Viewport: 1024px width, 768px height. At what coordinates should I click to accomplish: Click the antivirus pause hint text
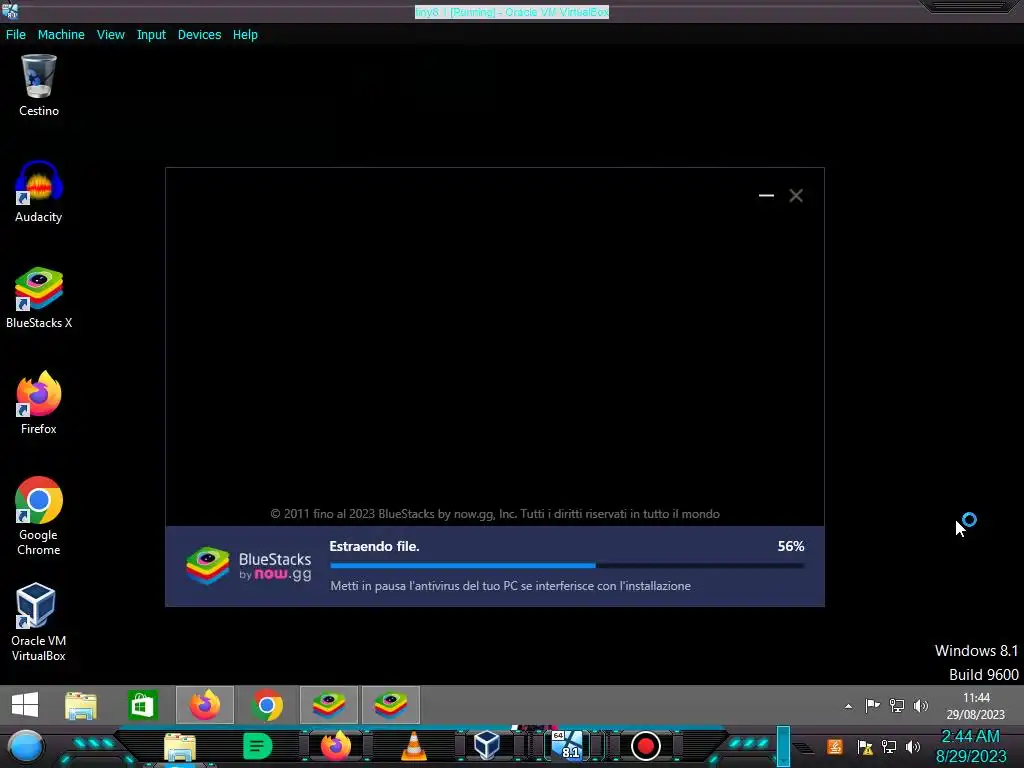pyautogui.click(x=510, y=586)
